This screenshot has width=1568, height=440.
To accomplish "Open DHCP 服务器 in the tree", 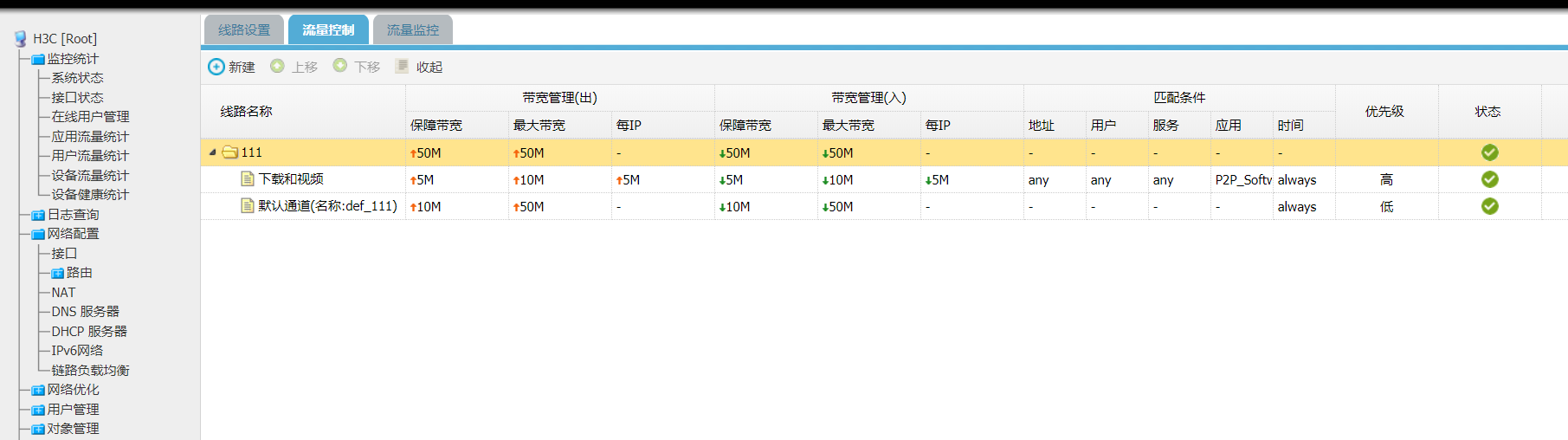I will click(x=89, y=332).
